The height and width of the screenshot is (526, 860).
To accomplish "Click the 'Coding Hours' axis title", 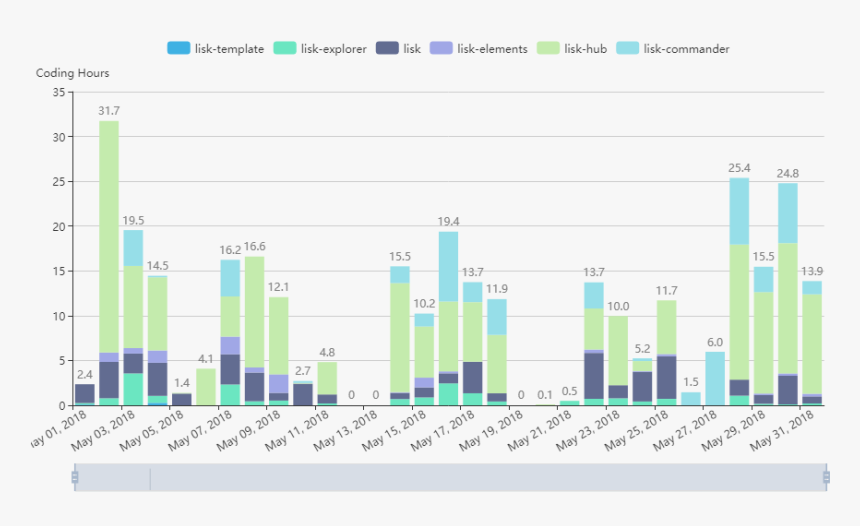I will tap(72, 73).
